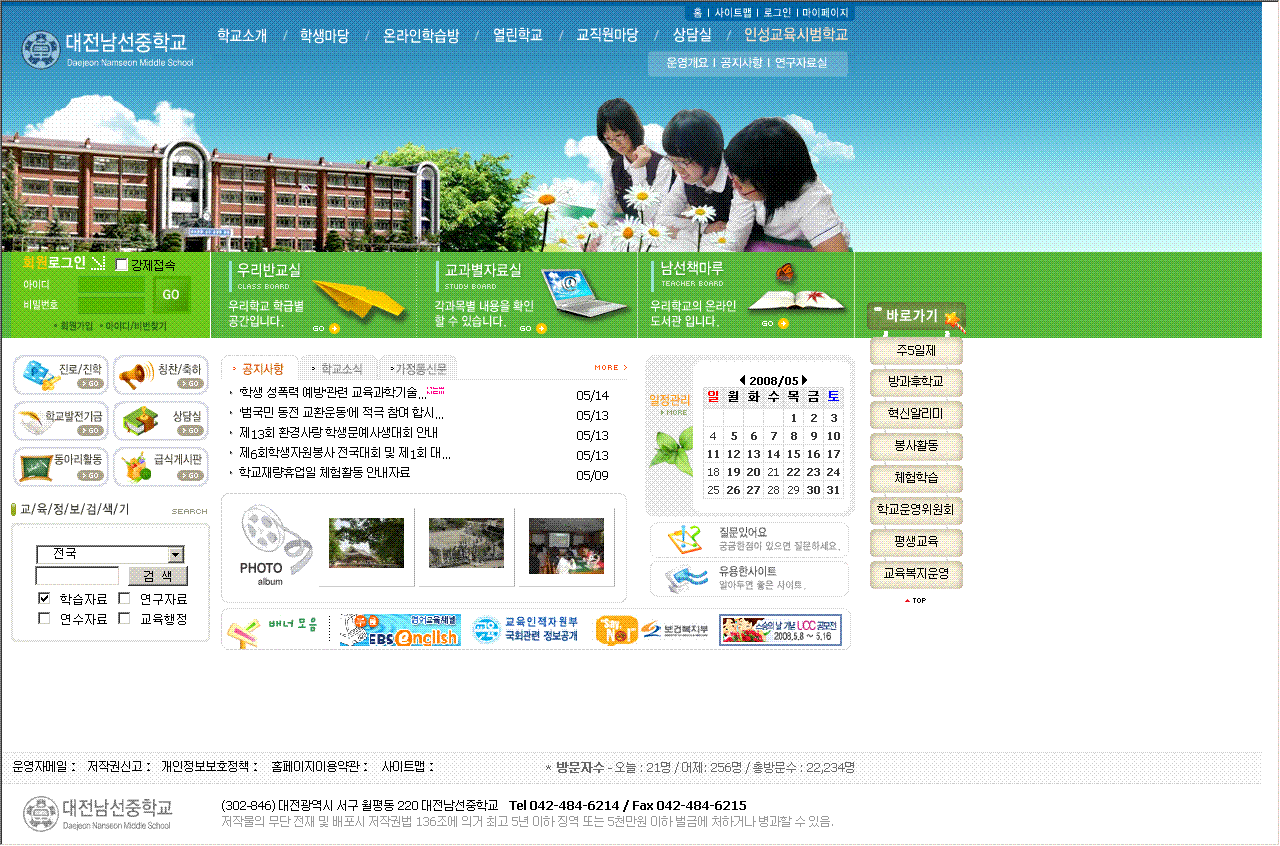Click the 학교발전기금 icon button

point(60,421)
